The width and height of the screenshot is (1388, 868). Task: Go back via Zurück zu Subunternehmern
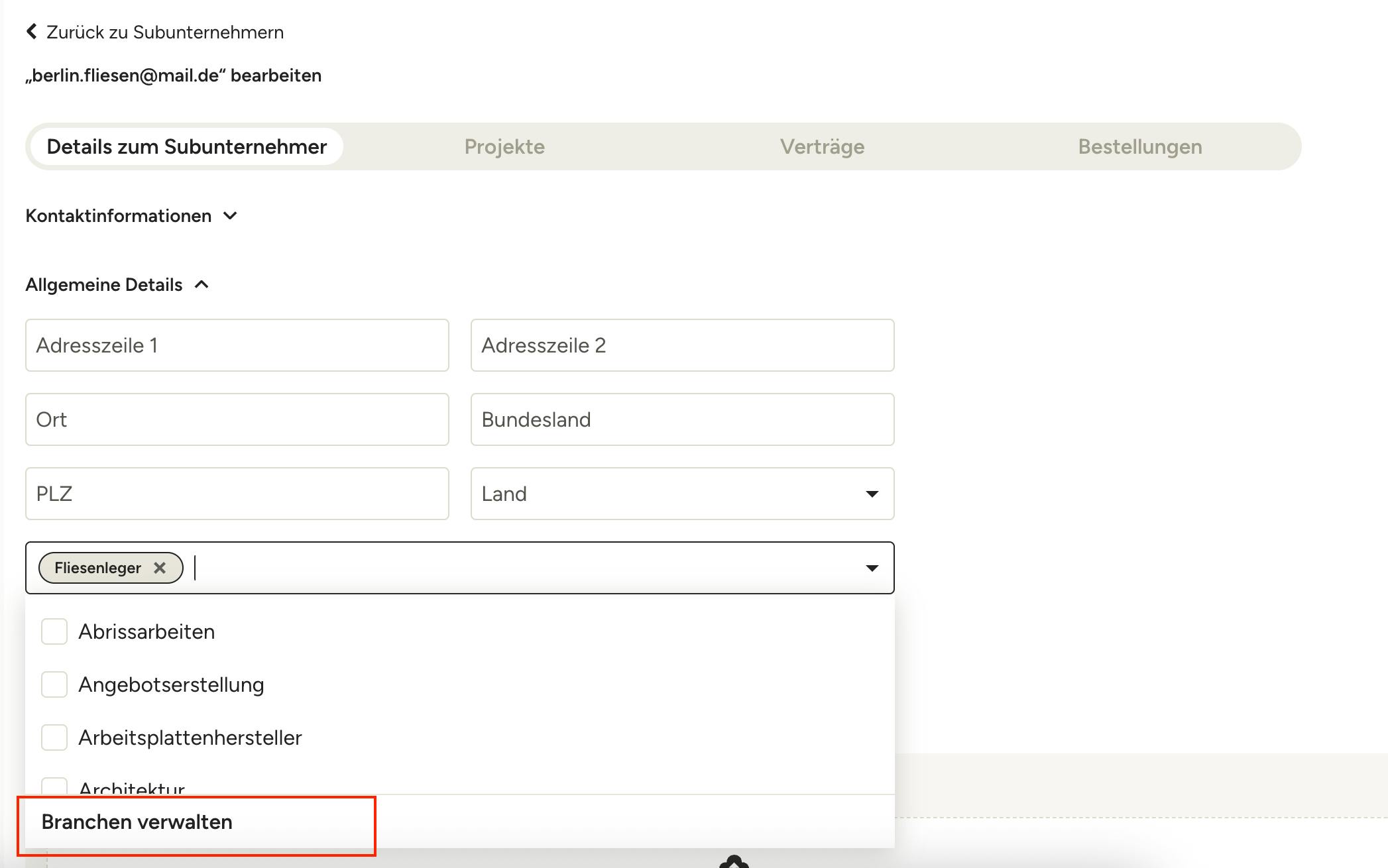click(165, 32)
